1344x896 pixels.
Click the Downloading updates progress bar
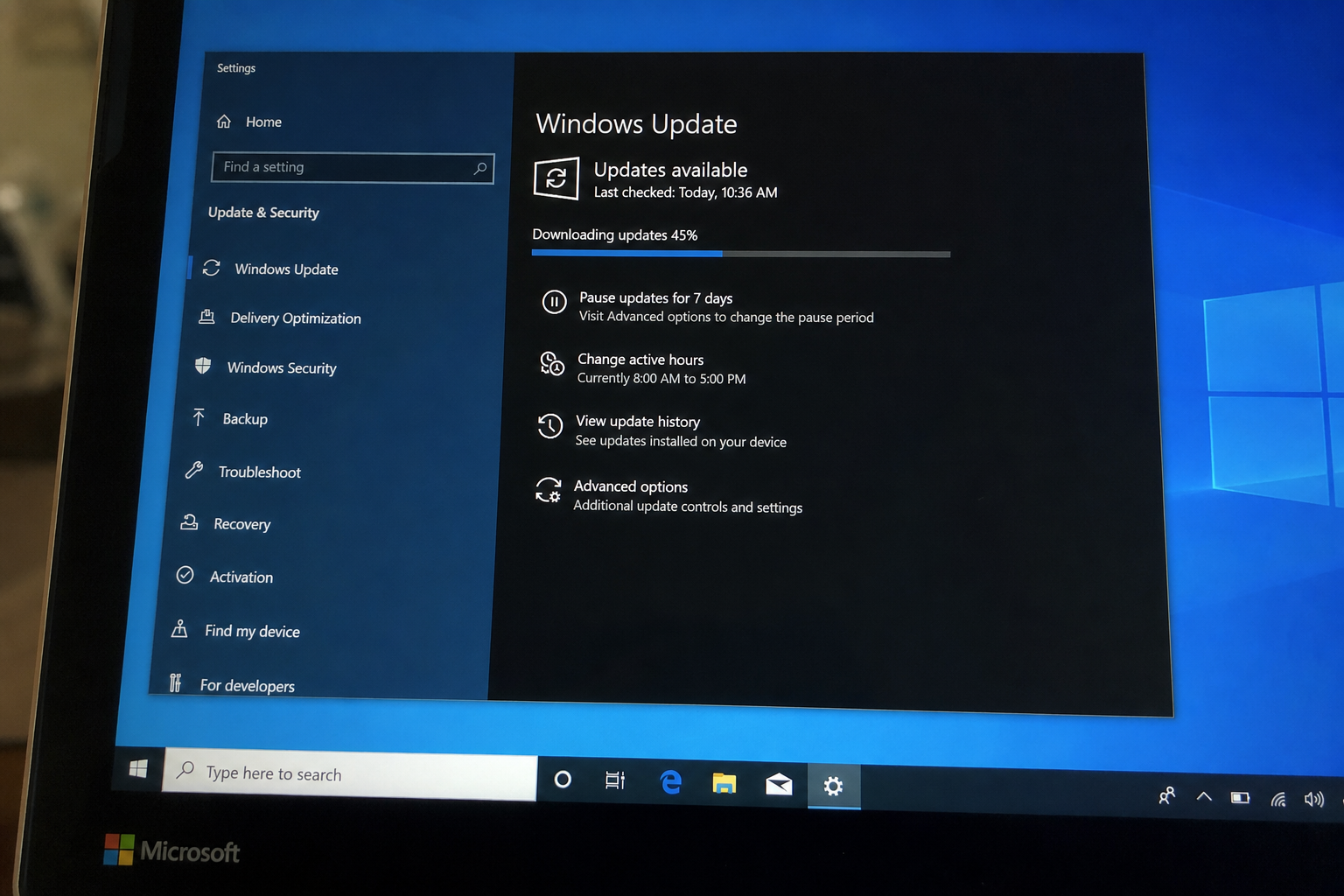pos(741,254)
